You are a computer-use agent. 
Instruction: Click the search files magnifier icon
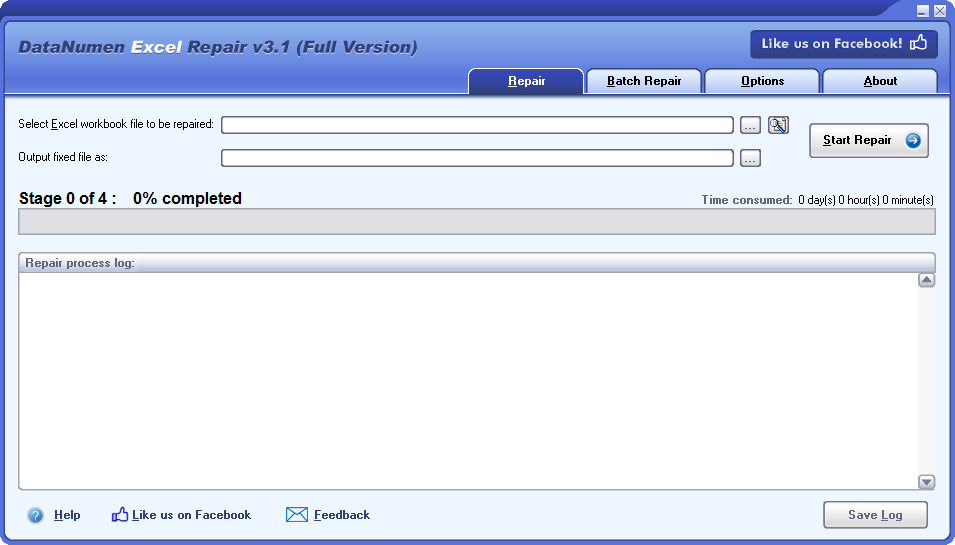pos(778,125)
